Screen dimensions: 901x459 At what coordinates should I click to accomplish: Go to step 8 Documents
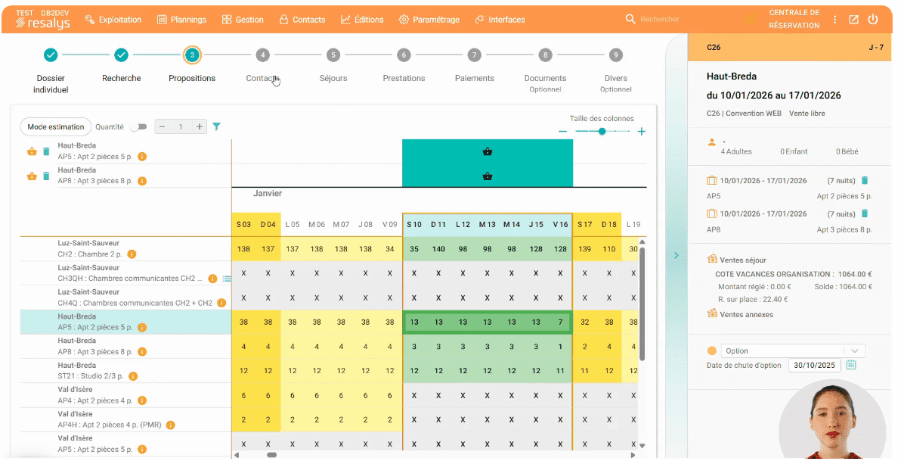click(x=545, y=55)
